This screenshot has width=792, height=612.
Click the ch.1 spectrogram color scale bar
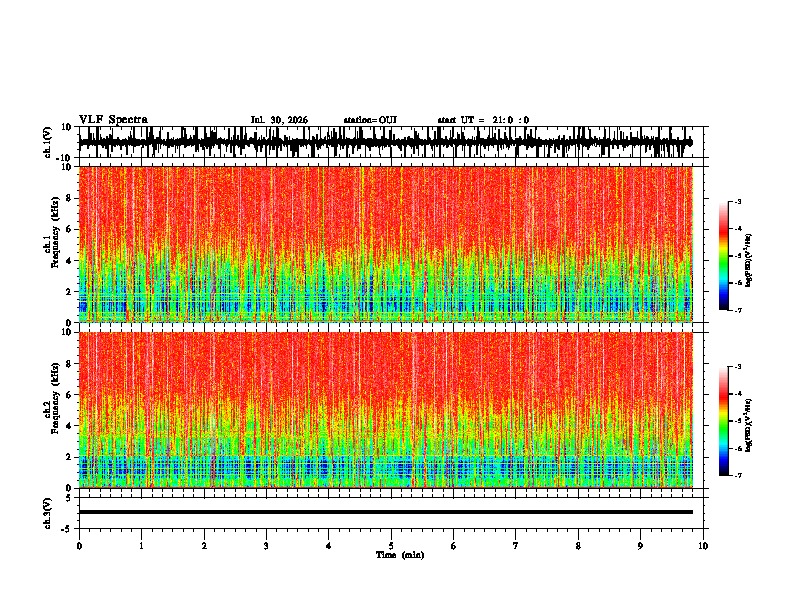pyautogui.click(x=724, y=256)
